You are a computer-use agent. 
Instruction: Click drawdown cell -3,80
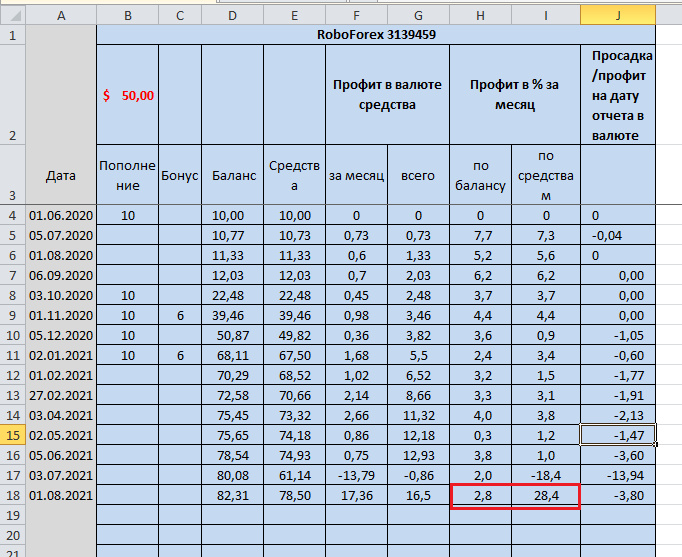(618, 495)
